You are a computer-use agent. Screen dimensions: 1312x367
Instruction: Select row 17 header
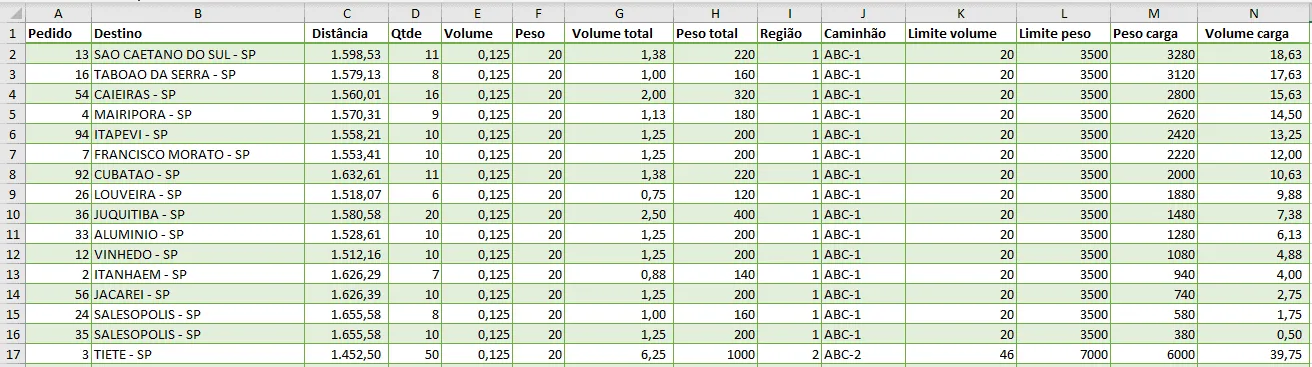point(12,354)
